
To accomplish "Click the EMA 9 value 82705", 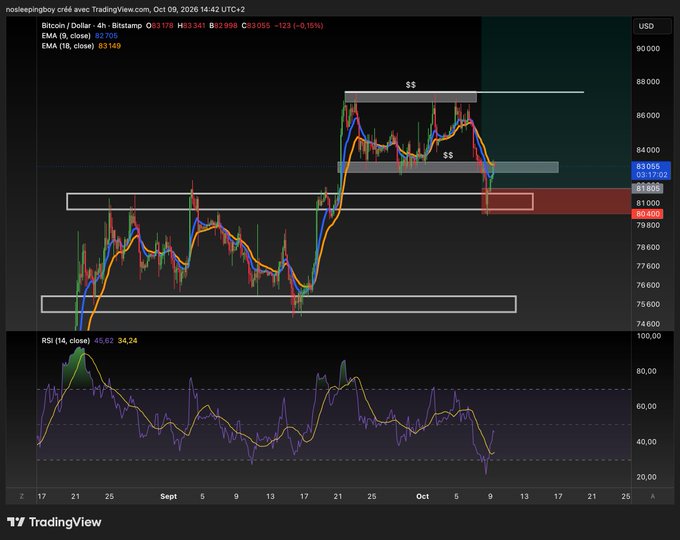I will [x=106, y=36].
